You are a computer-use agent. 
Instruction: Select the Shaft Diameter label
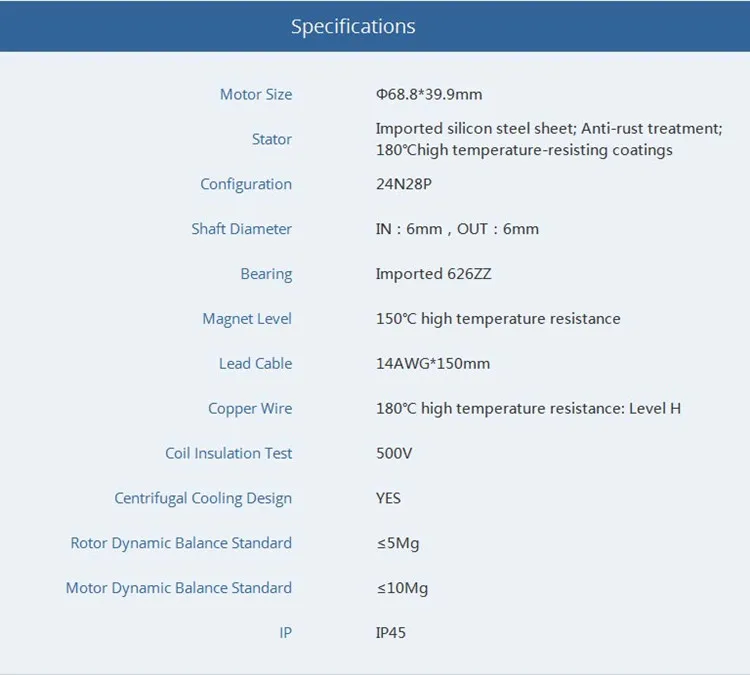[242, 229]
